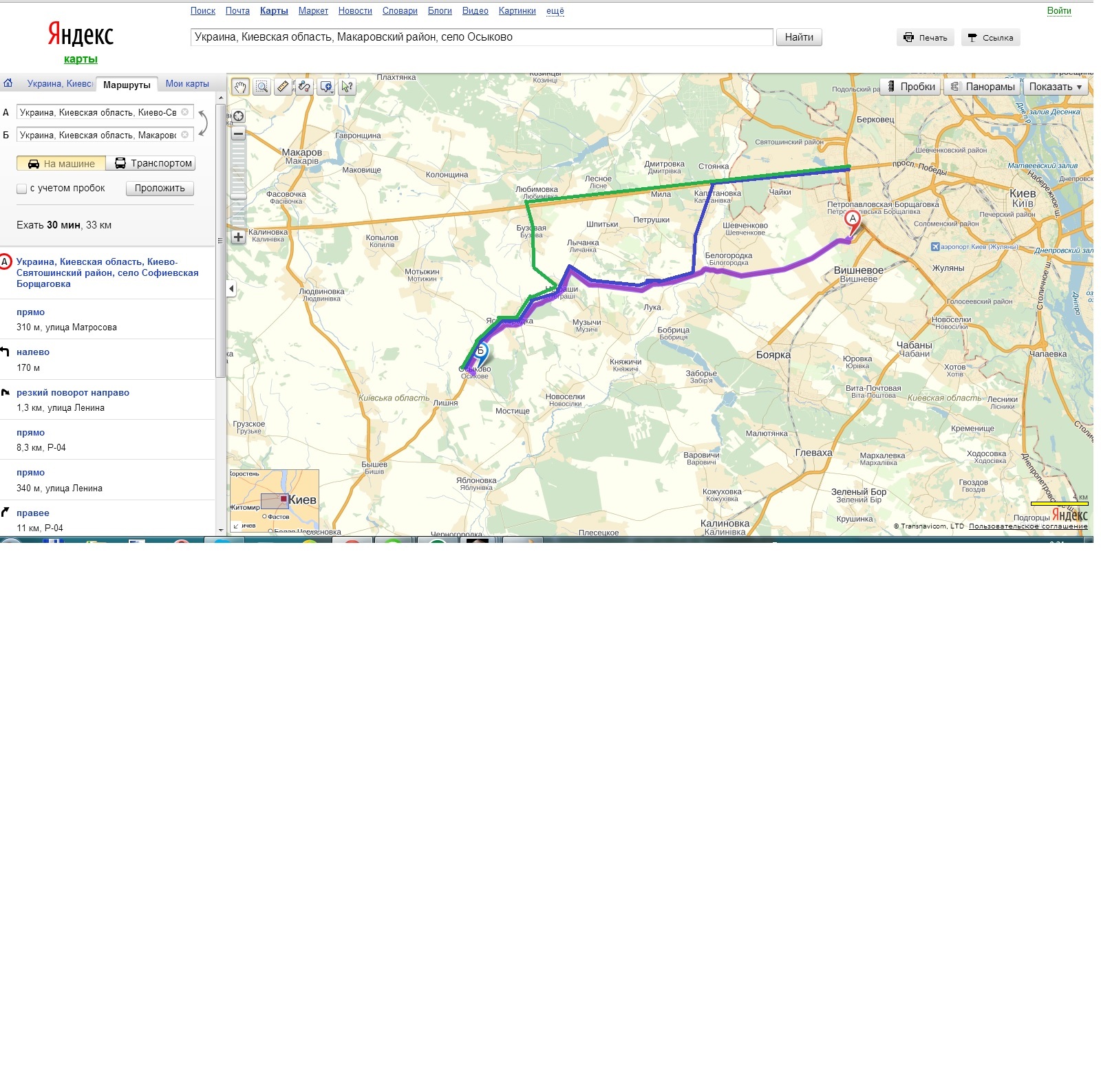1101x1092 pixels.
Task: Click the Печать print button
Action: pyautogui.click(x=925, y=38)
